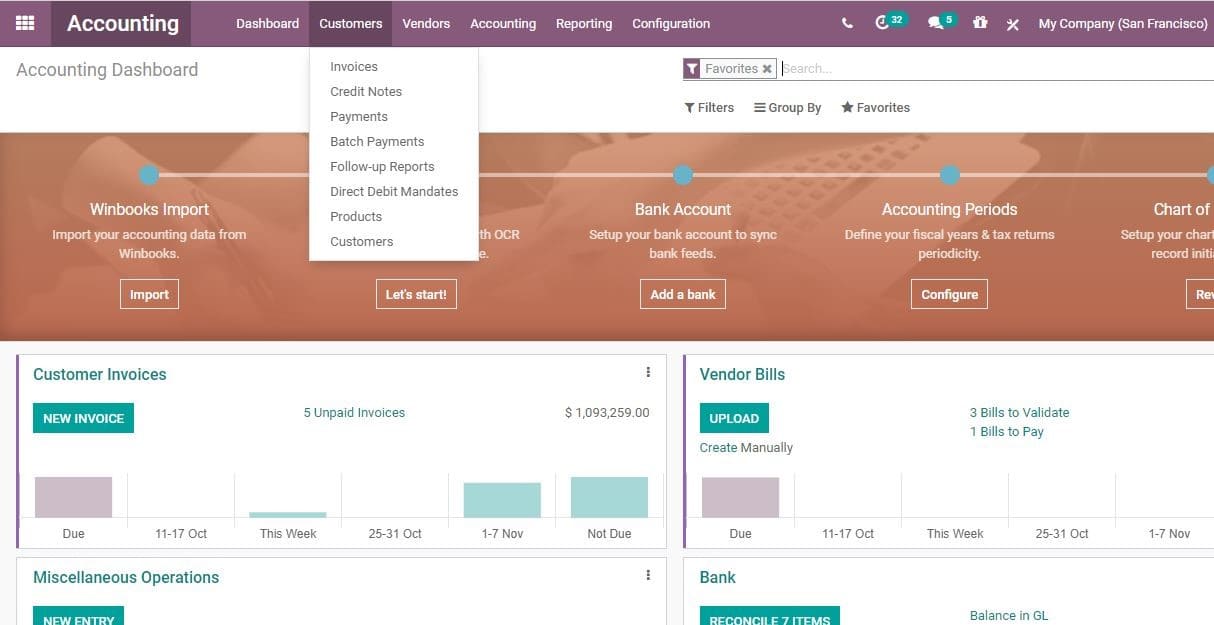Click the tools support icon

coord(1012,22)
